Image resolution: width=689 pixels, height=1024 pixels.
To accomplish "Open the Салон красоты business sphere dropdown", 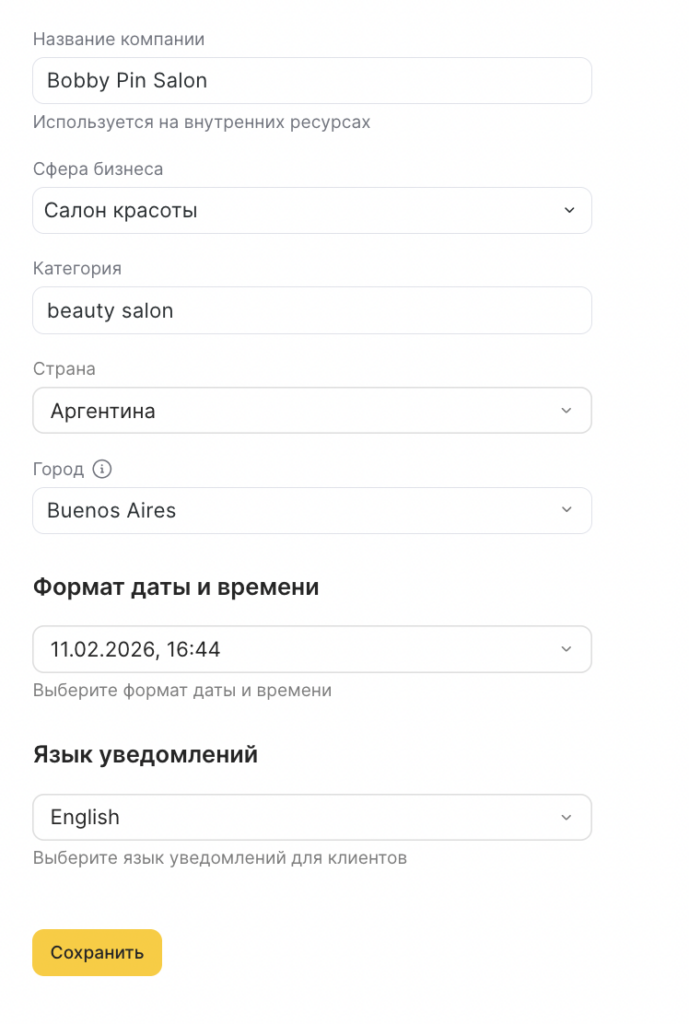I will pyautogui.click(x=300, y=211).
